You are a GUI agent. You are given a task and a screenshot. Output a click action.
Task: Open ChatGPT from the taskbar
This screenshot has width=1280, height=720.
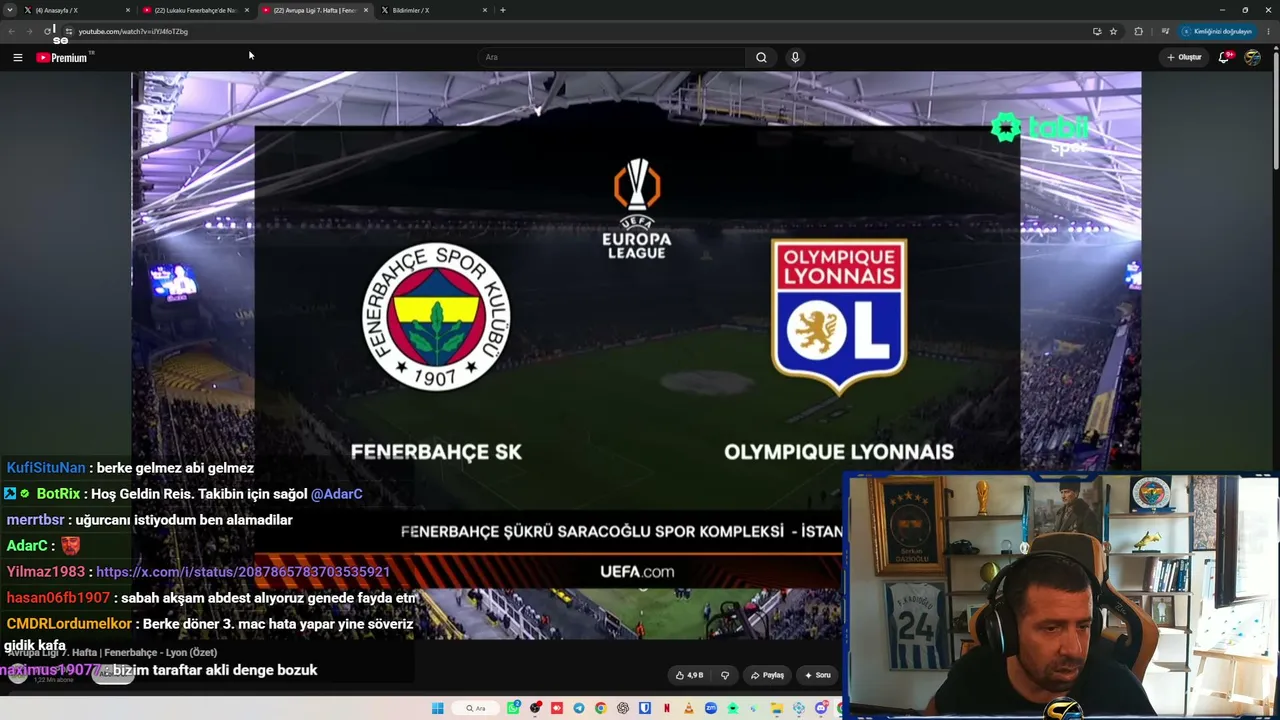pyautogui.click(x=623, y=708)
